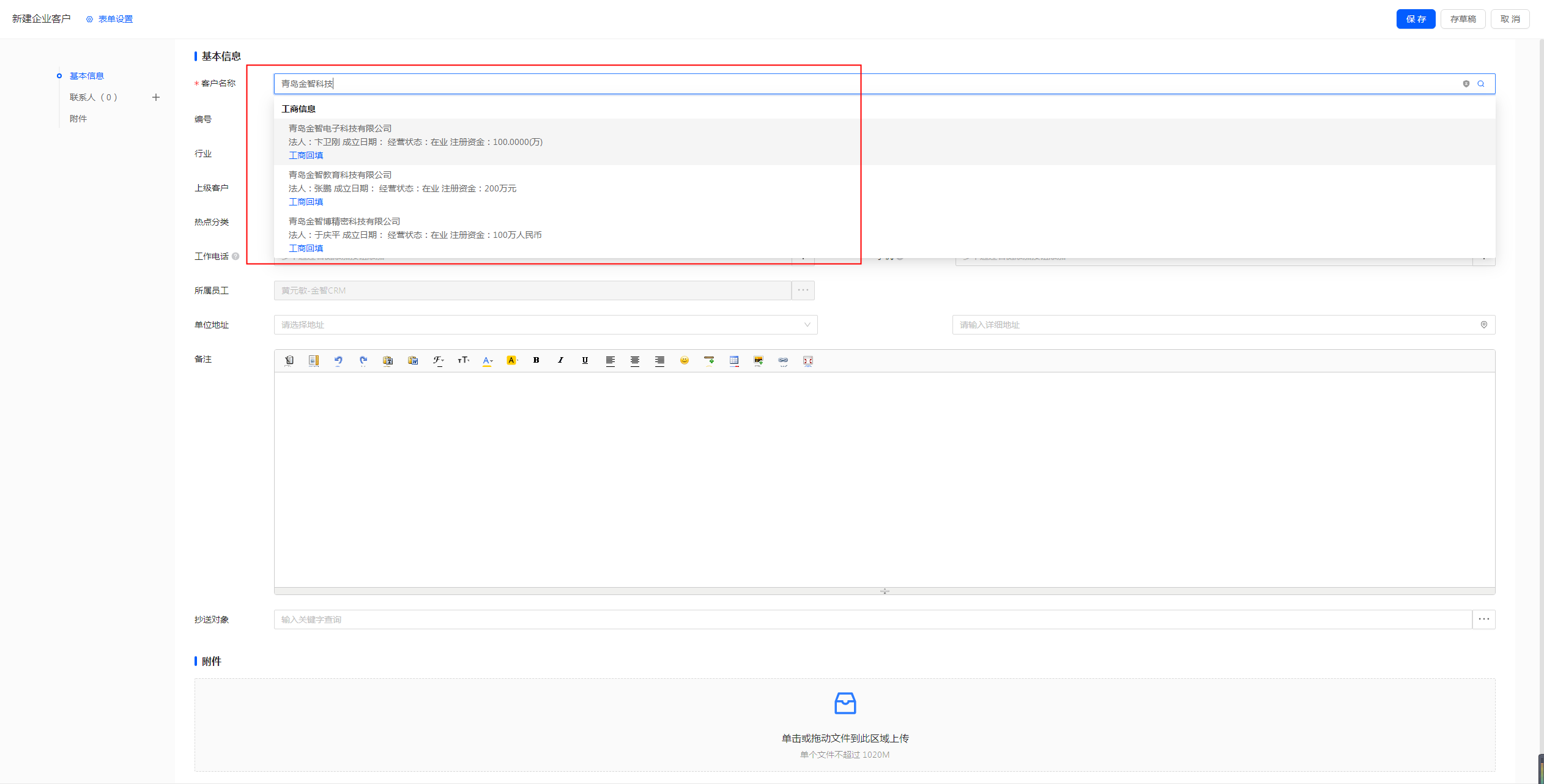
Task: Click the 所属员工 field 黄元敏-金智CRM
Action: coord(533,290)
